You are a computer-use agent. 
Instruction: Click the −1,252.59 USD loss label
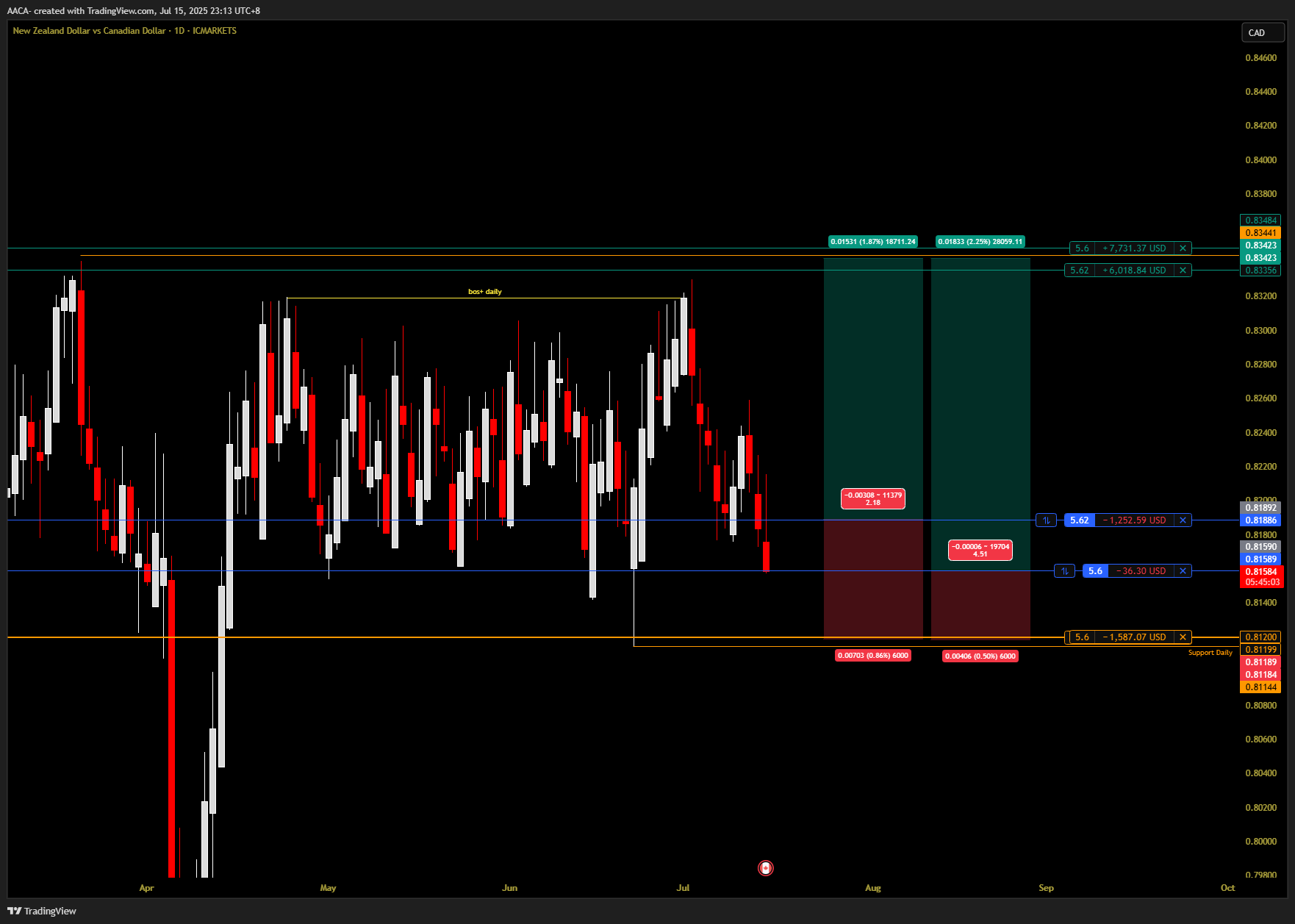[x=1134, y=520]
